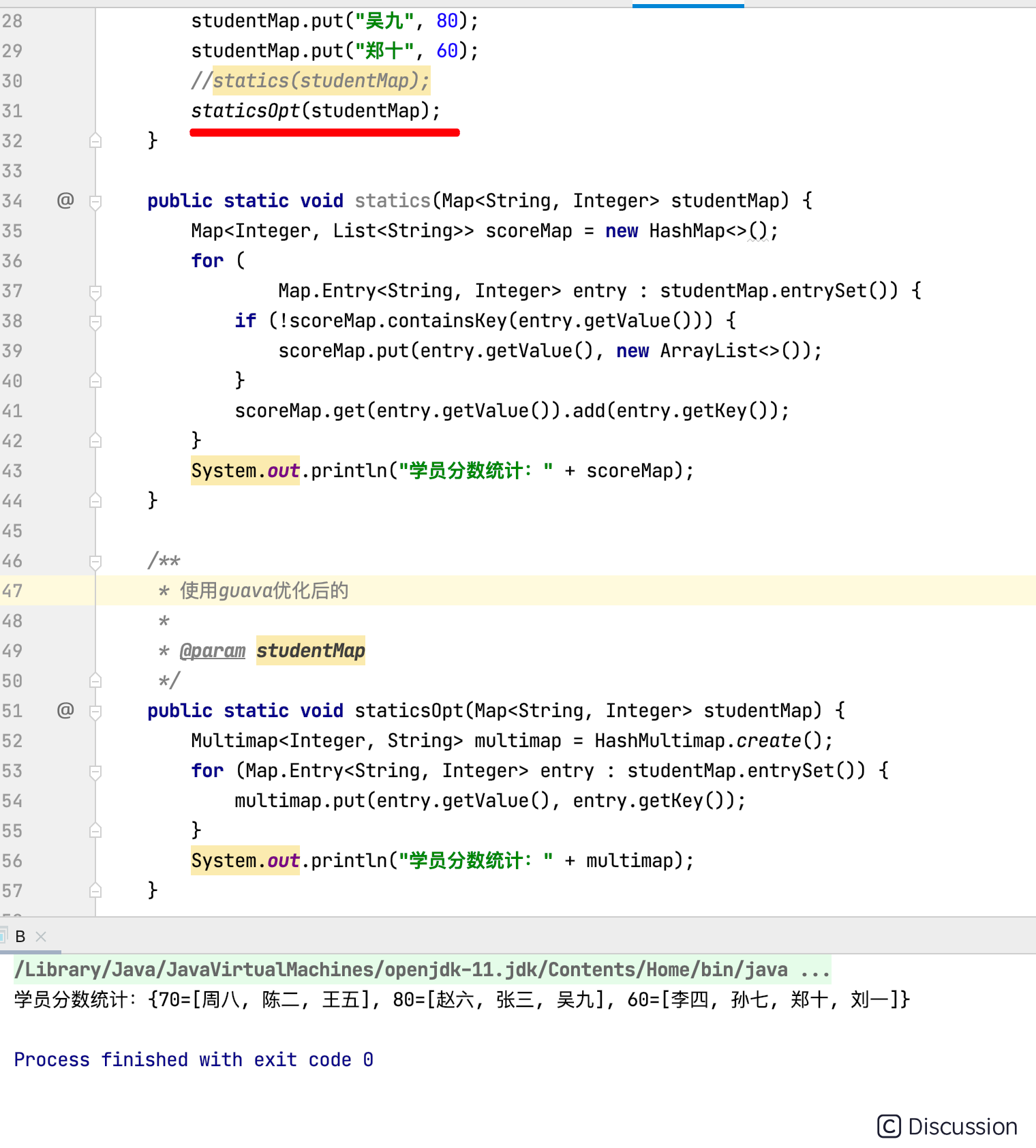
Task: Collapse the for loop fold at line 37
Action: point(95,291)
